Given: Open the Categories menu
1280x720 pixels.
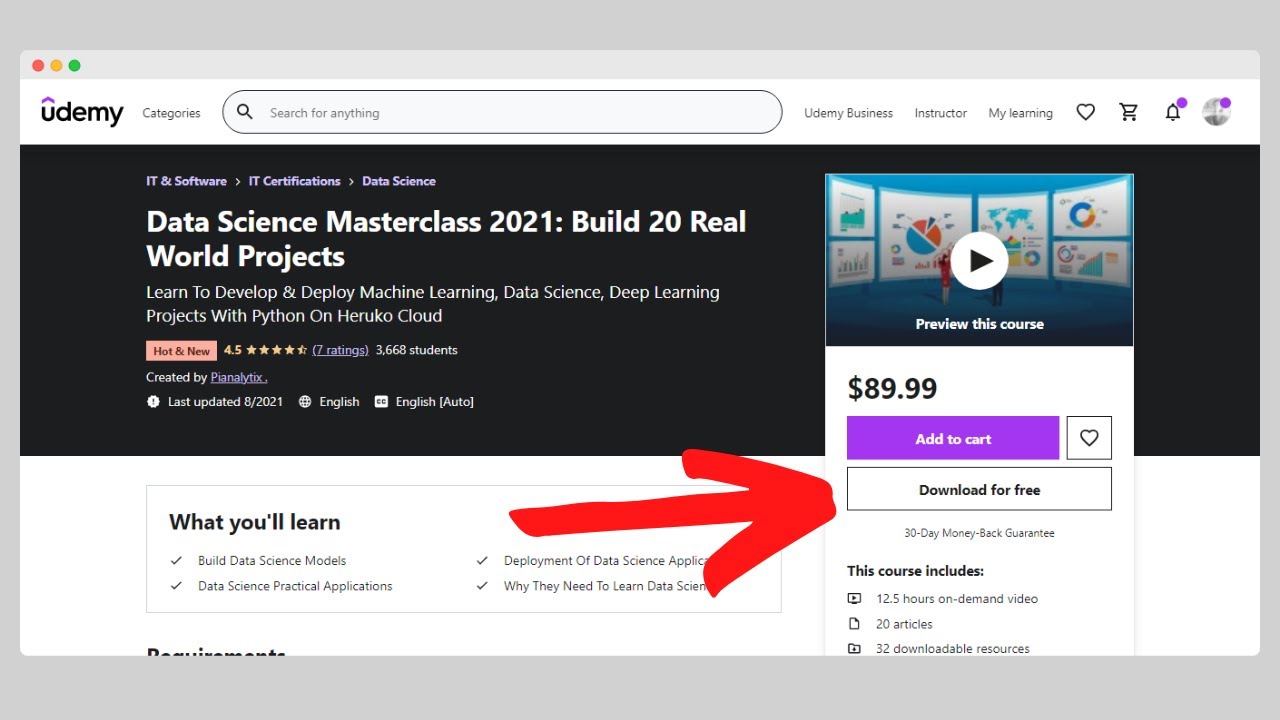Looking at the screenshot, I should [171, 113].
